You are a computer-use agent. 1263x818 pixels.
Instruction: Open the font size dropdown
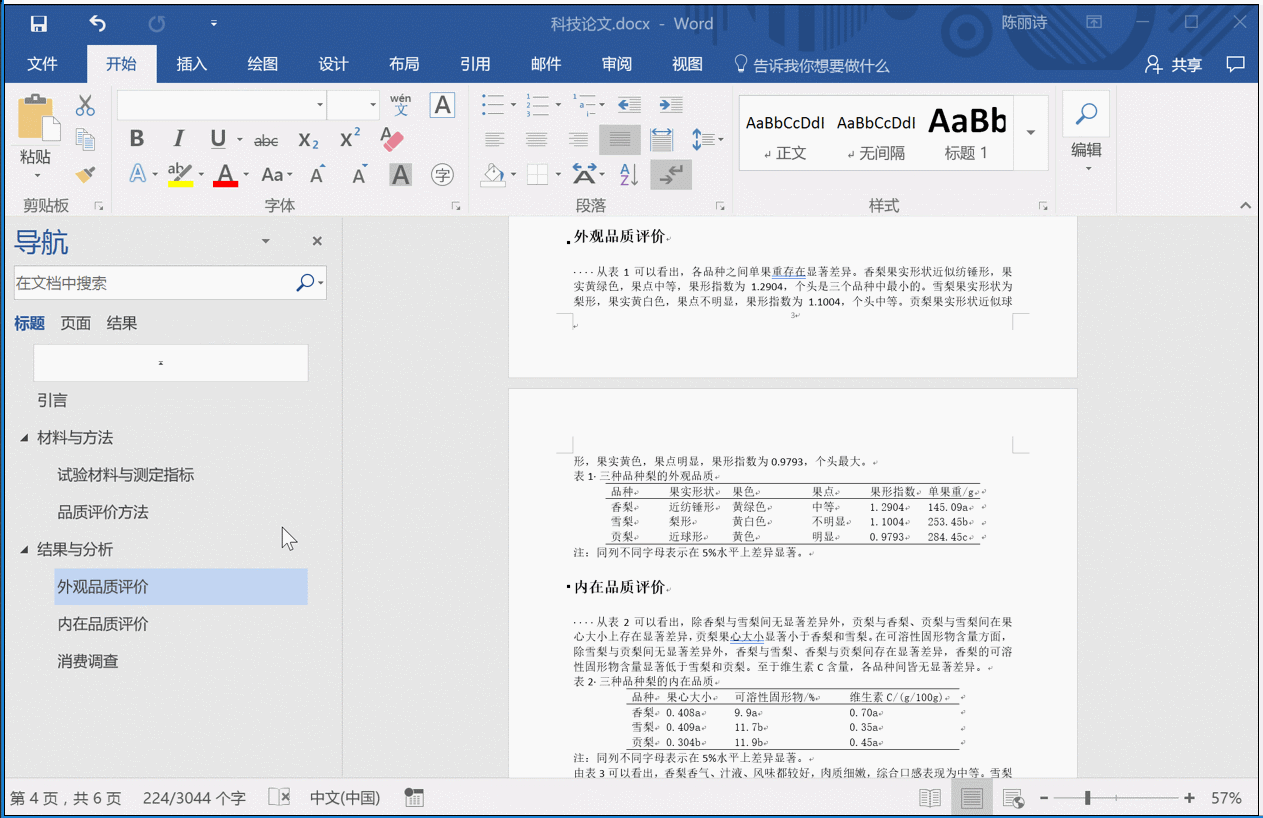click(x=373, y=105)
